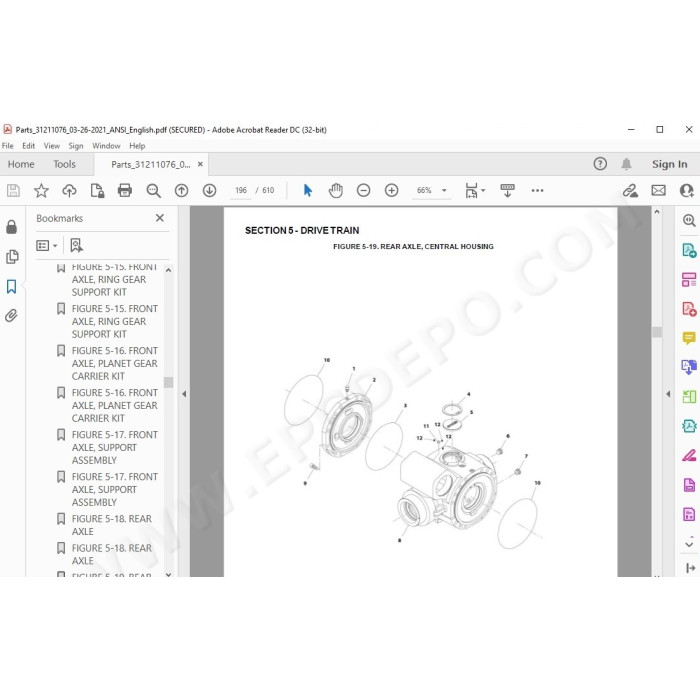This screenshot has height=700, width=700.
Task: Expand right tools pane arrow at bottom
Action: click(690, 568)
